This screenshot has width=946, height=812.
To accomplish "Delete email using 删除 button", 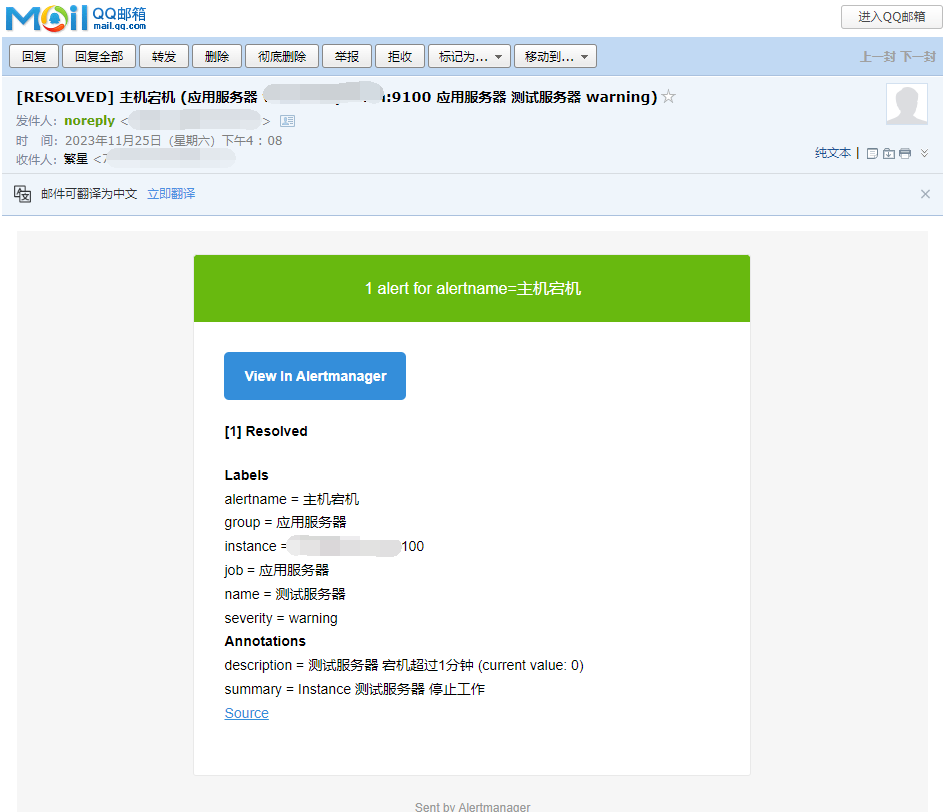I will pos(217,57).
